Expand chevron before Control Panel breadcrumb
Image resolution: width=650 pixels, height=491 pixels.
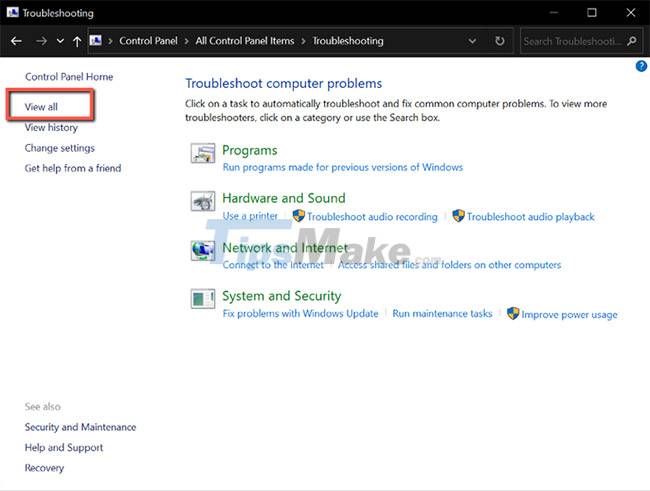(x=110, y=41)
